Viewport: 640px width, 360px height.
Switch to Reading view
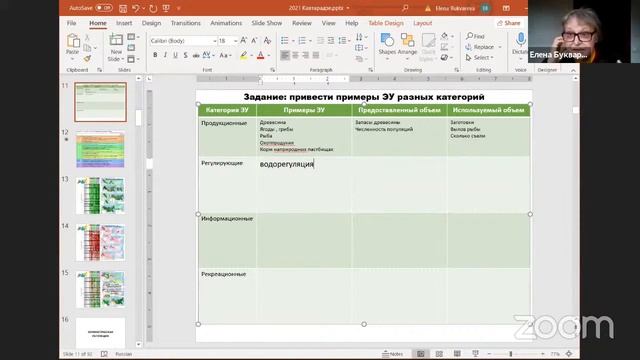click(457, 354)
